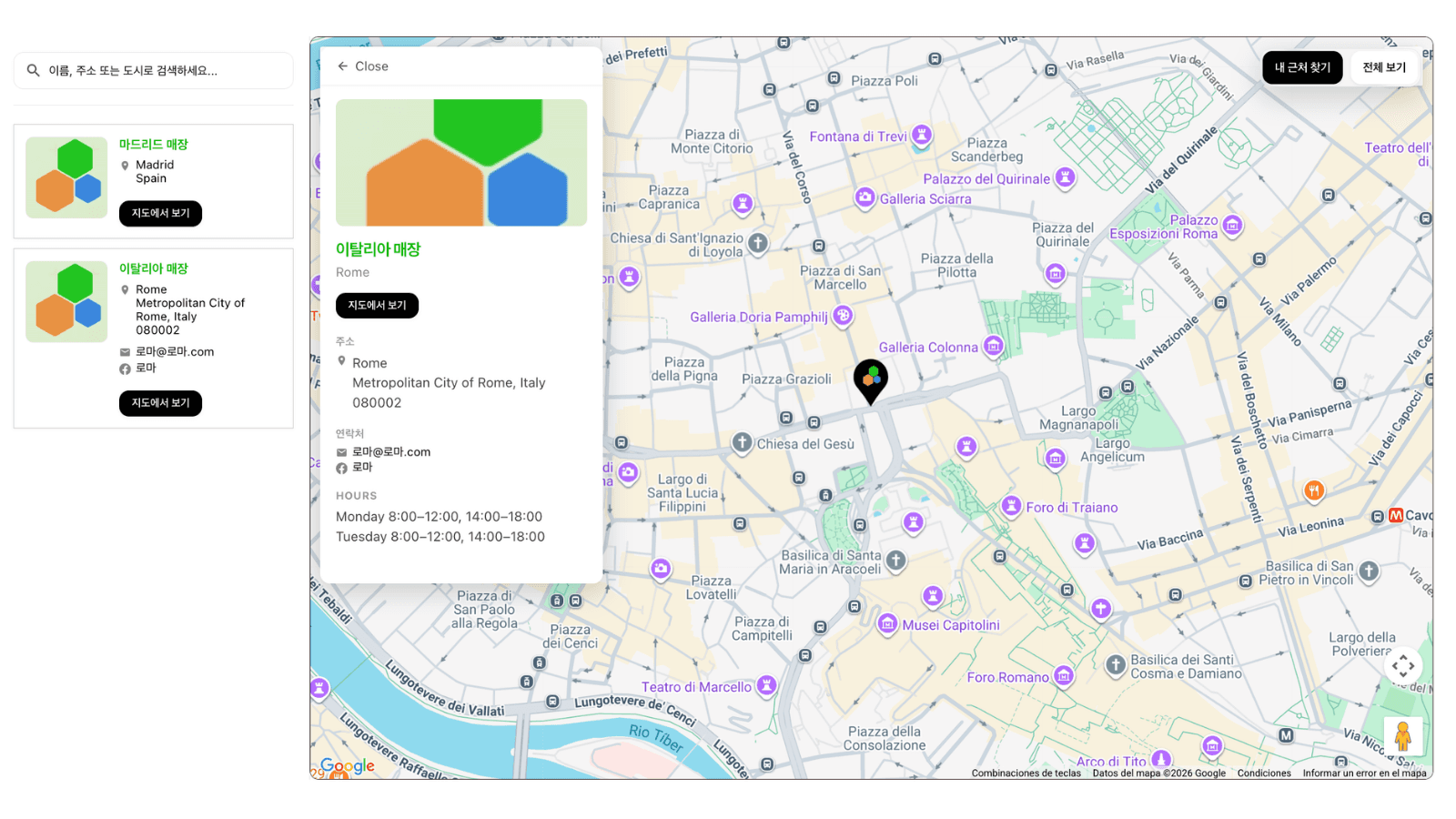Click the detail panel email 로마@로마.com
Screen dimensions: 1456x819
[x=391, y=452]
